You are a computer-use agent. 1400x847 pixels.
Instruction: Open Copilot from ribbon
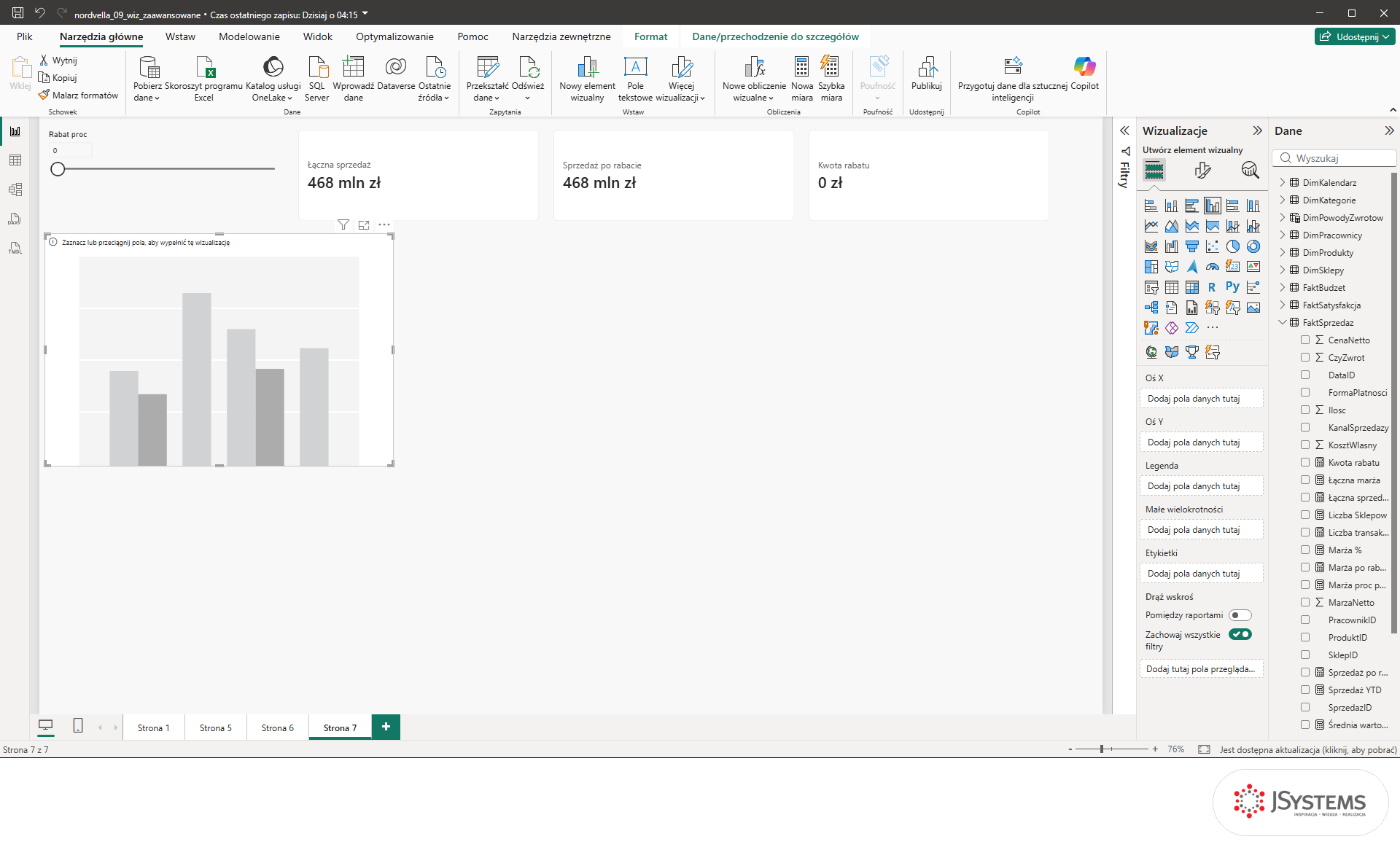[x=1084, y=73]
